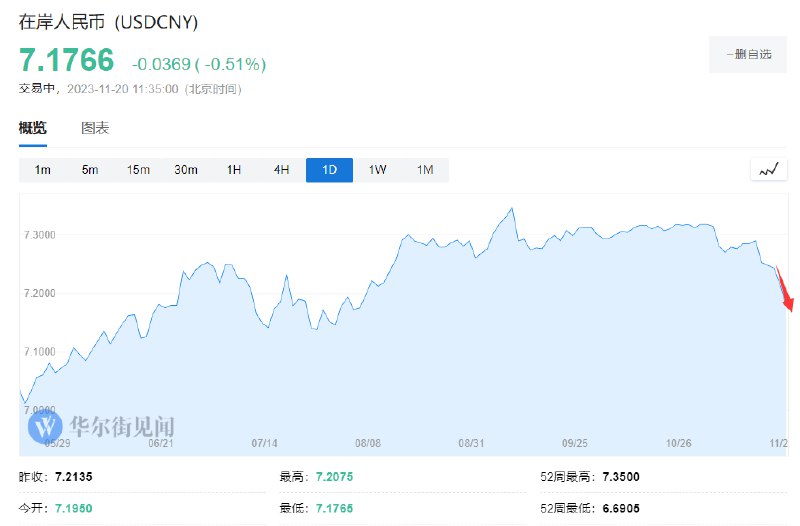Click the highlighted 1D interval button
This screenshot has width=800, height=526.
(329, 170)
